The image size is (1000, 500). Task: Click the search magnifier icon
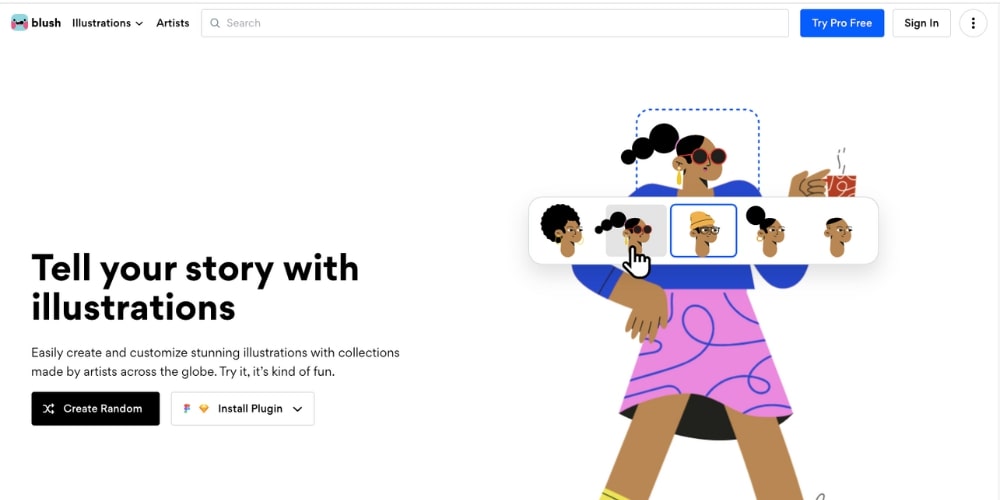(x=215, y=23)
